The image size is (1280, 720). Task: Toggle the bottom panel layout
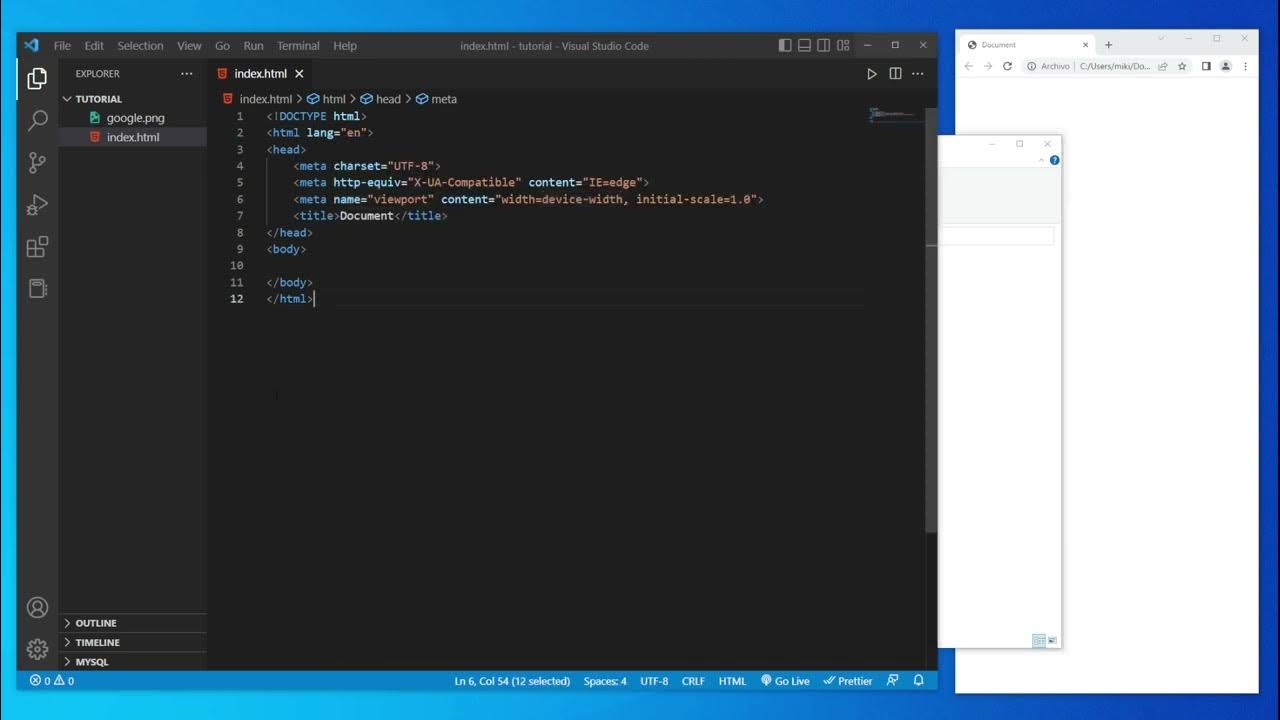point(804,45)
